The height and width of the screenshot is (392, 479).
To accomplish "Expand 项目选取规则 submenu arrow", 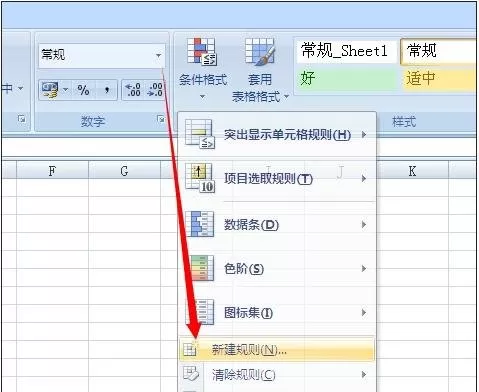I will (x=364, y=179).
